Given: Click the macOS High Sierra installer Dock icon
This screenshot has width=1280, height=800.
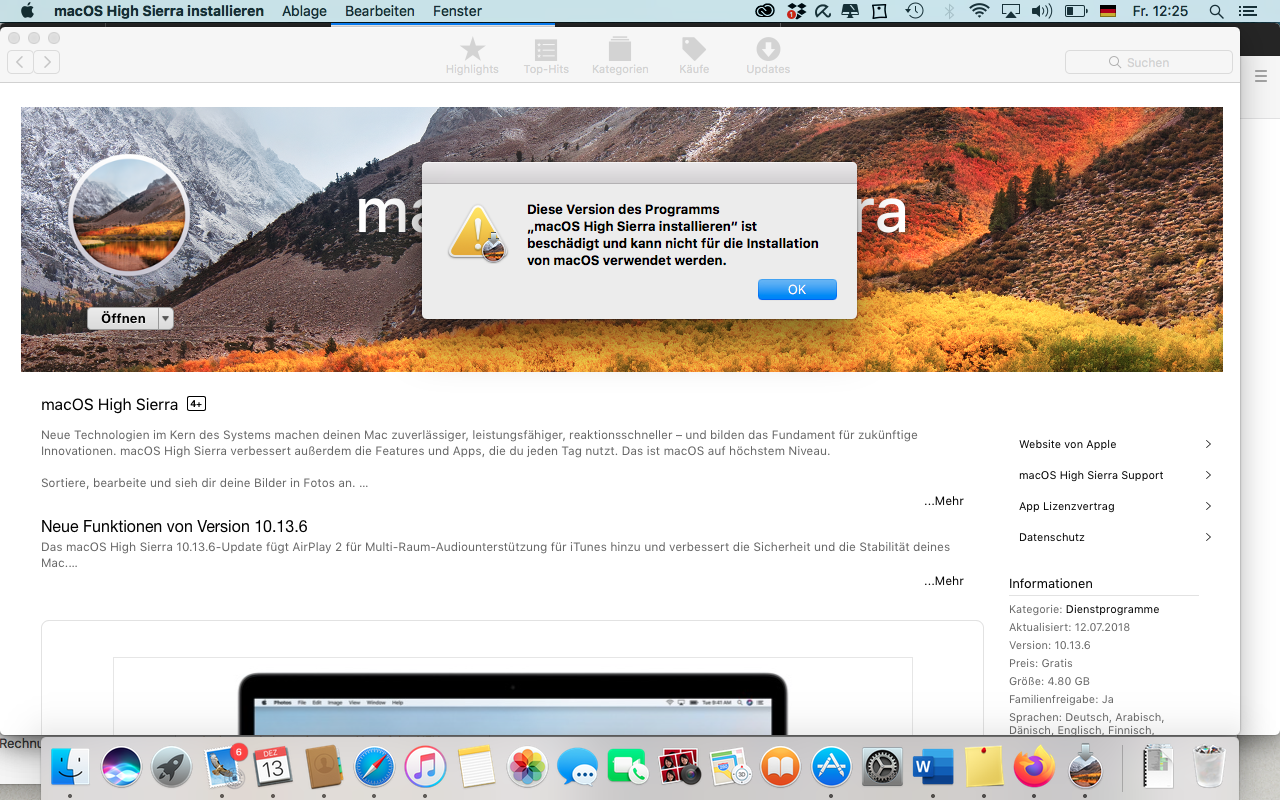Looking at the screenshot, I should (1086, 767).
